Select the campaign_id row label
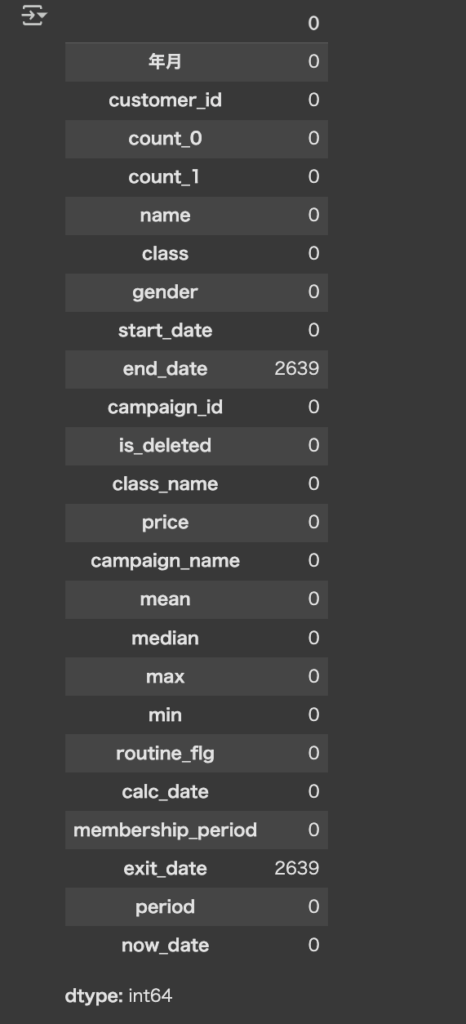Viewport: 466px width, 1024px height. click(165, 408)
